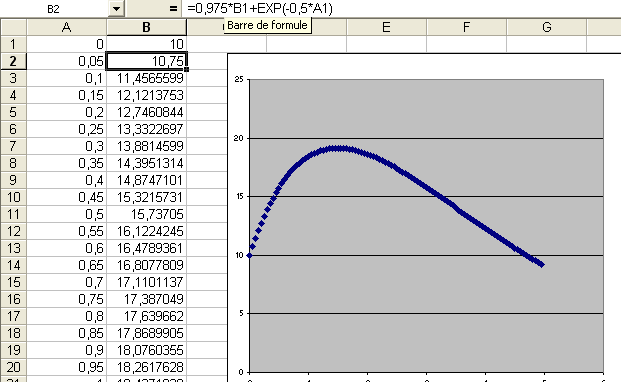This screenshot has width=621, height=382.
Task: Select cell with value 13,3322697
Action: [147, 129]
